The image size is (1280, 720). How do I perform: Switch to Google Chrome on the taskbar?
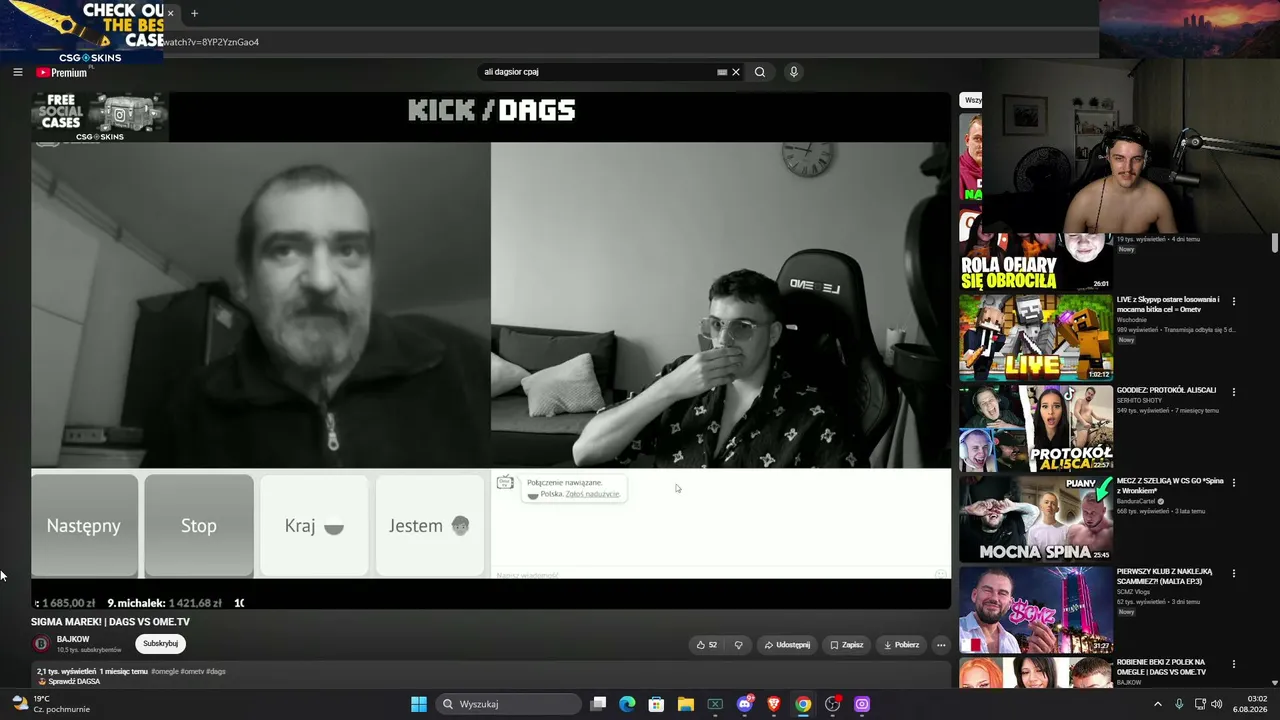[803, 704]
